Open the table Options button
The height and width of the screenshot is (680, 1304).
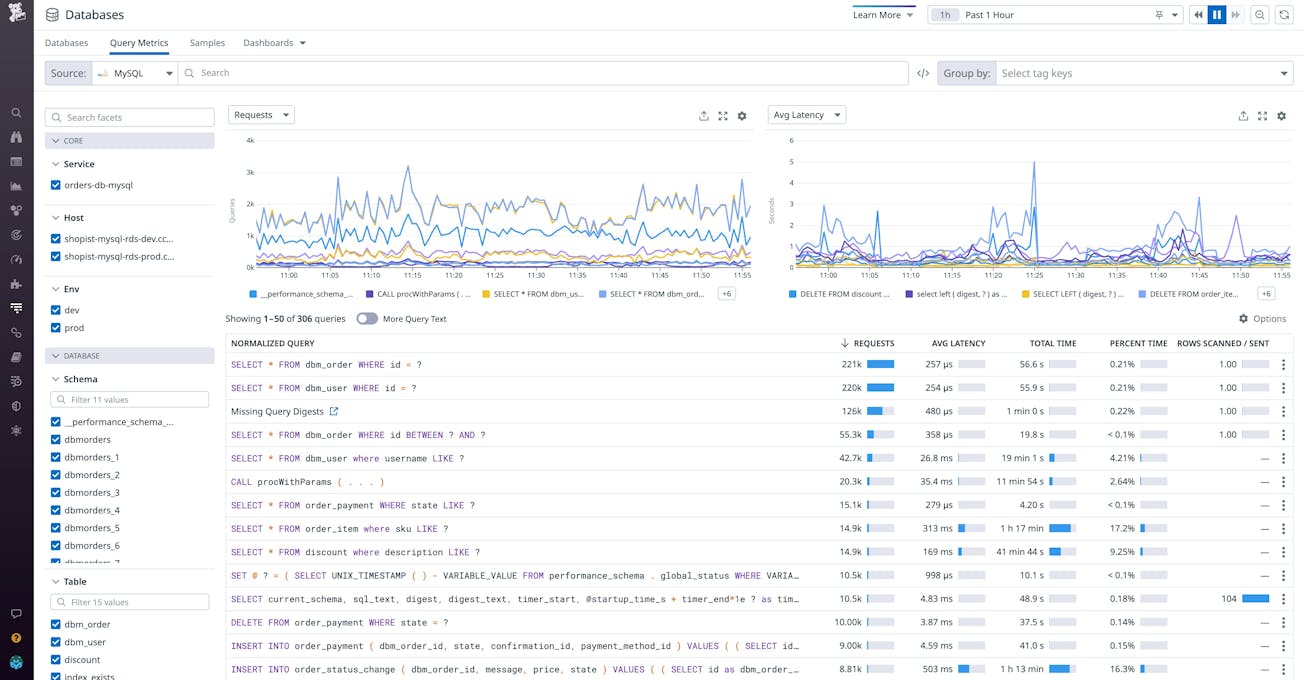(x=1261, y=318)
